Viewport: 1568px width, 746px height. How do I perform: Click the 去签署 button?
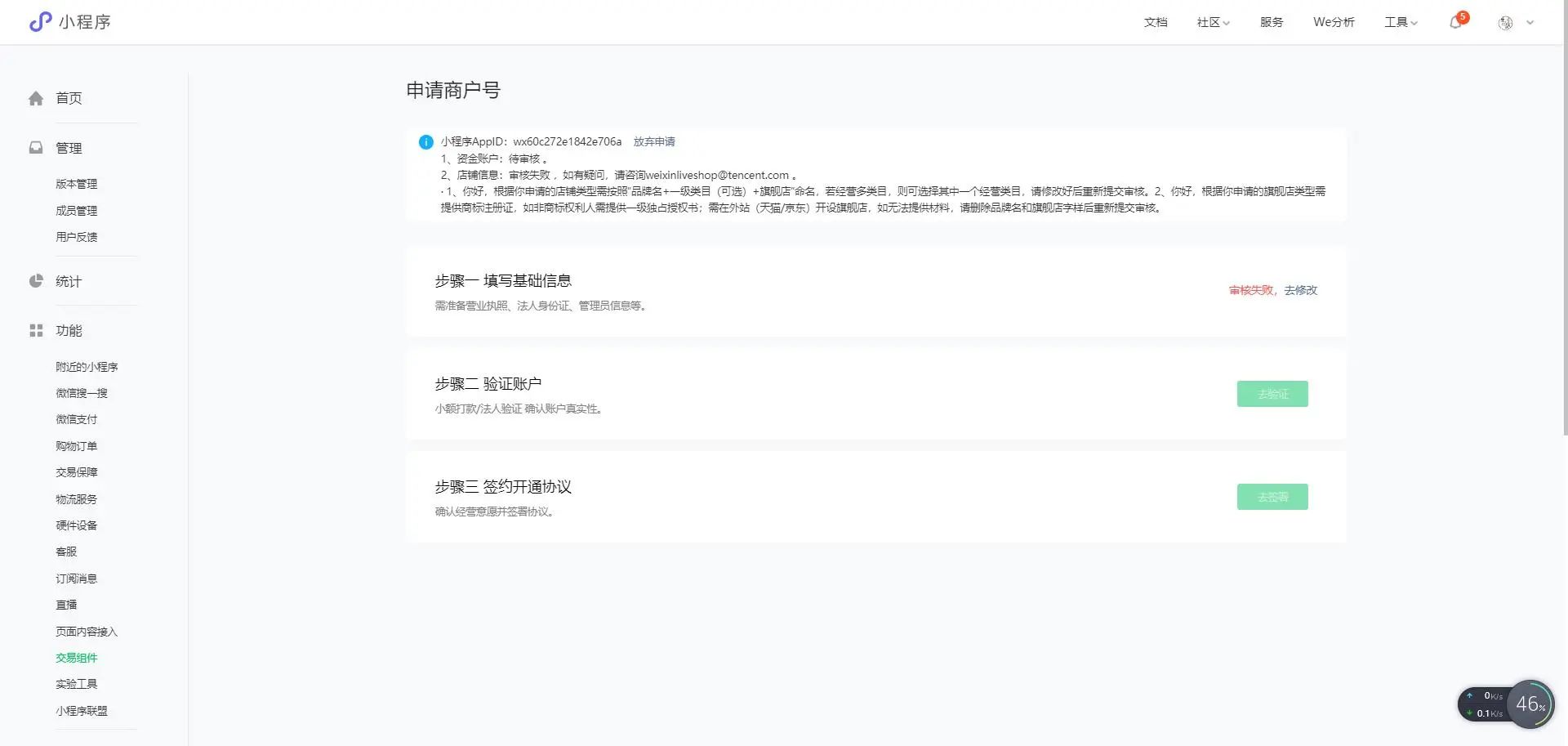click(x=1272, y=497)
